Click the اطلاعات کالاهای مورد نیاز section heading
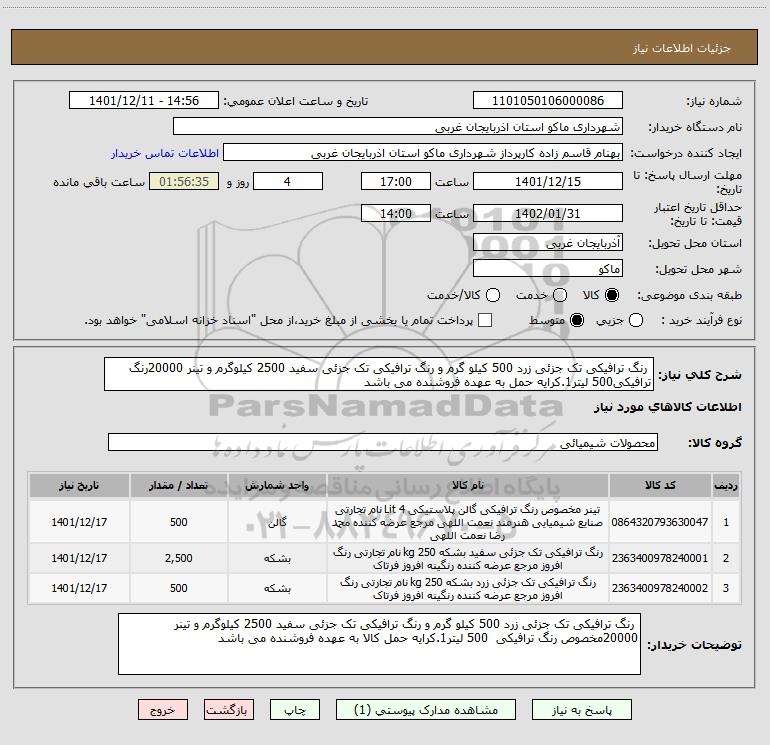The image size is (770, 745). coord(667,407)
